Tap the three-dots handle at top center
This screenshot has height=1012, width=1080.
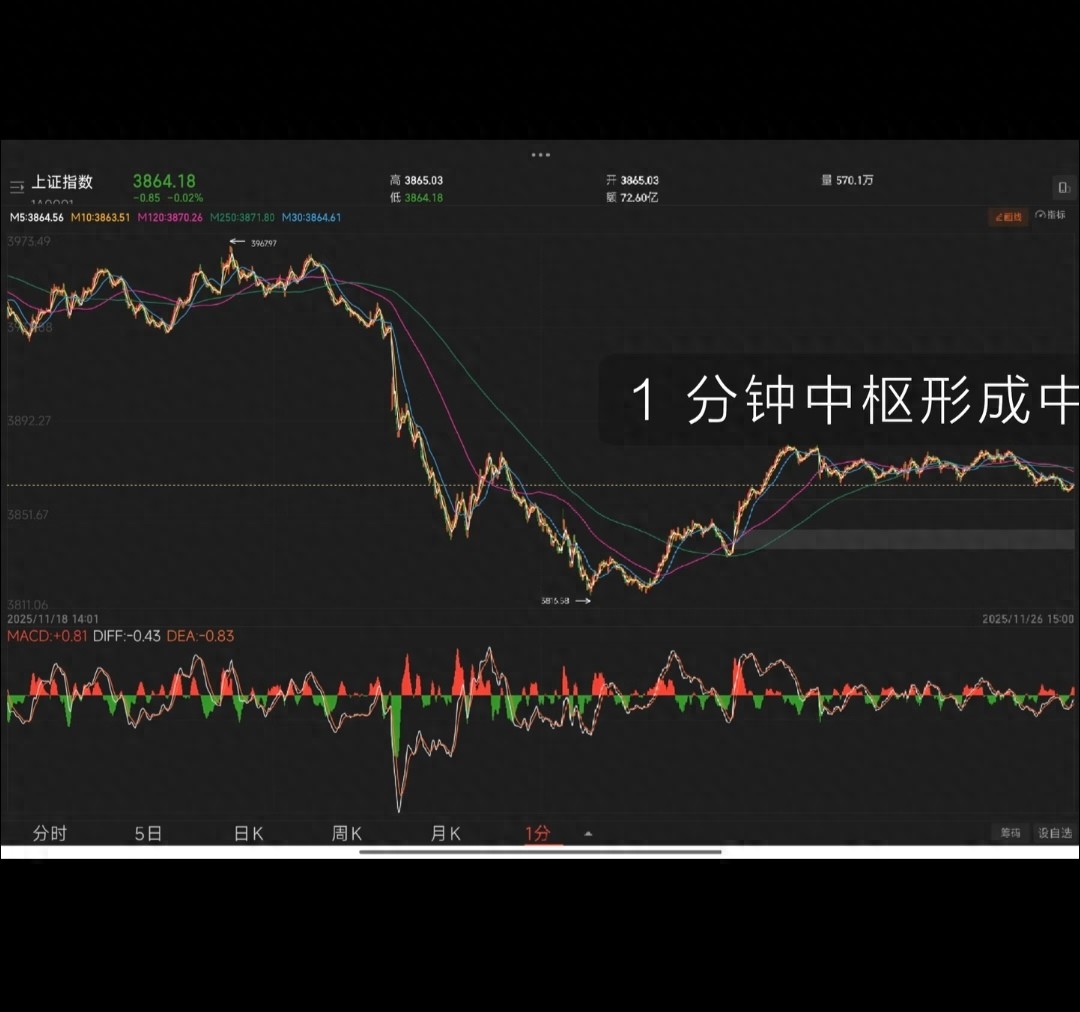tap(540, 154)
